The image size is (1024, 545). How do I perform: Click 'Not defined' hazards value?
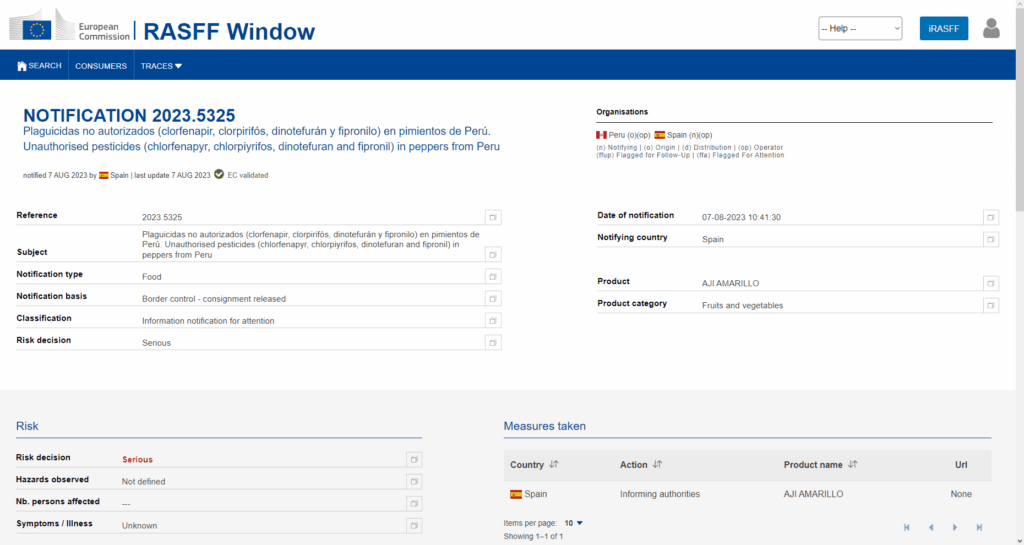(x=143, y=482)
